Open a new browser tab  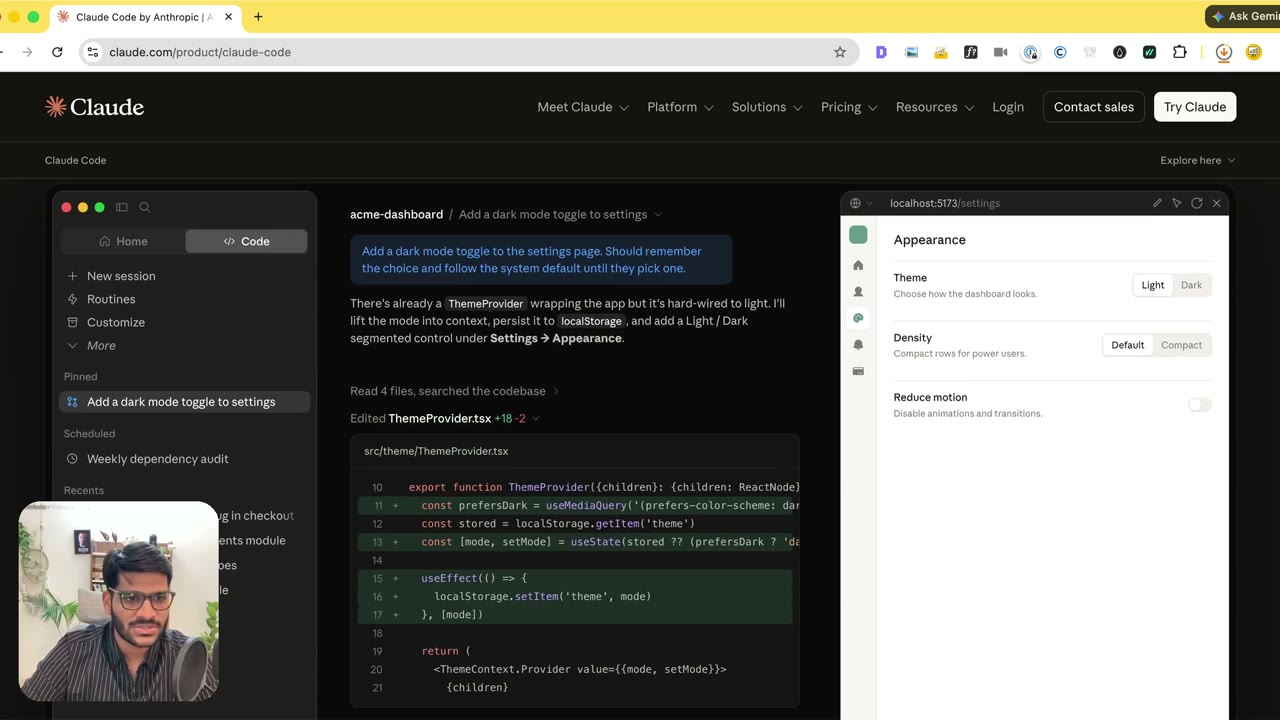(258, 17)
